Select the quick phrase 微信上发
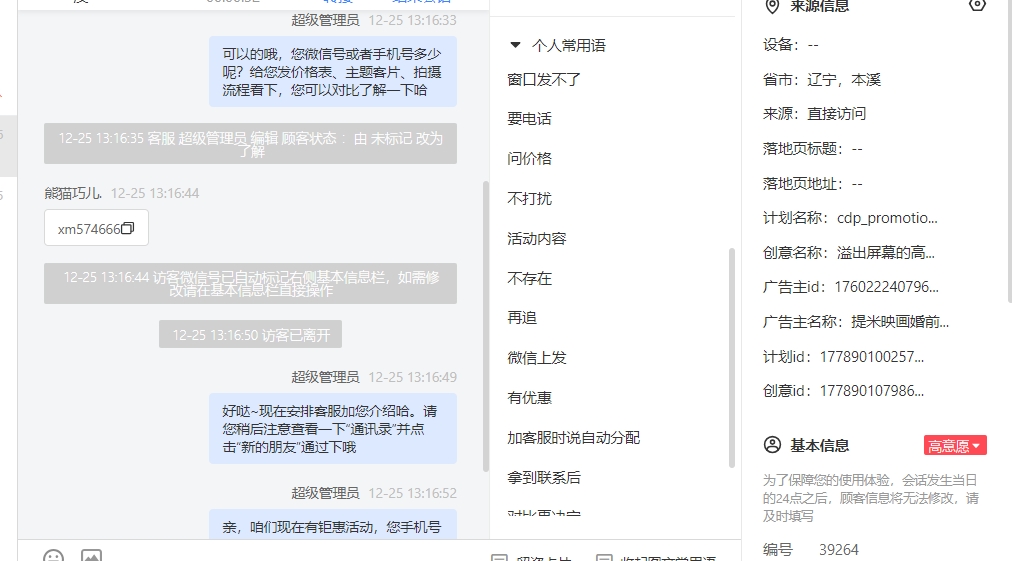 click(x=536, y=358)
